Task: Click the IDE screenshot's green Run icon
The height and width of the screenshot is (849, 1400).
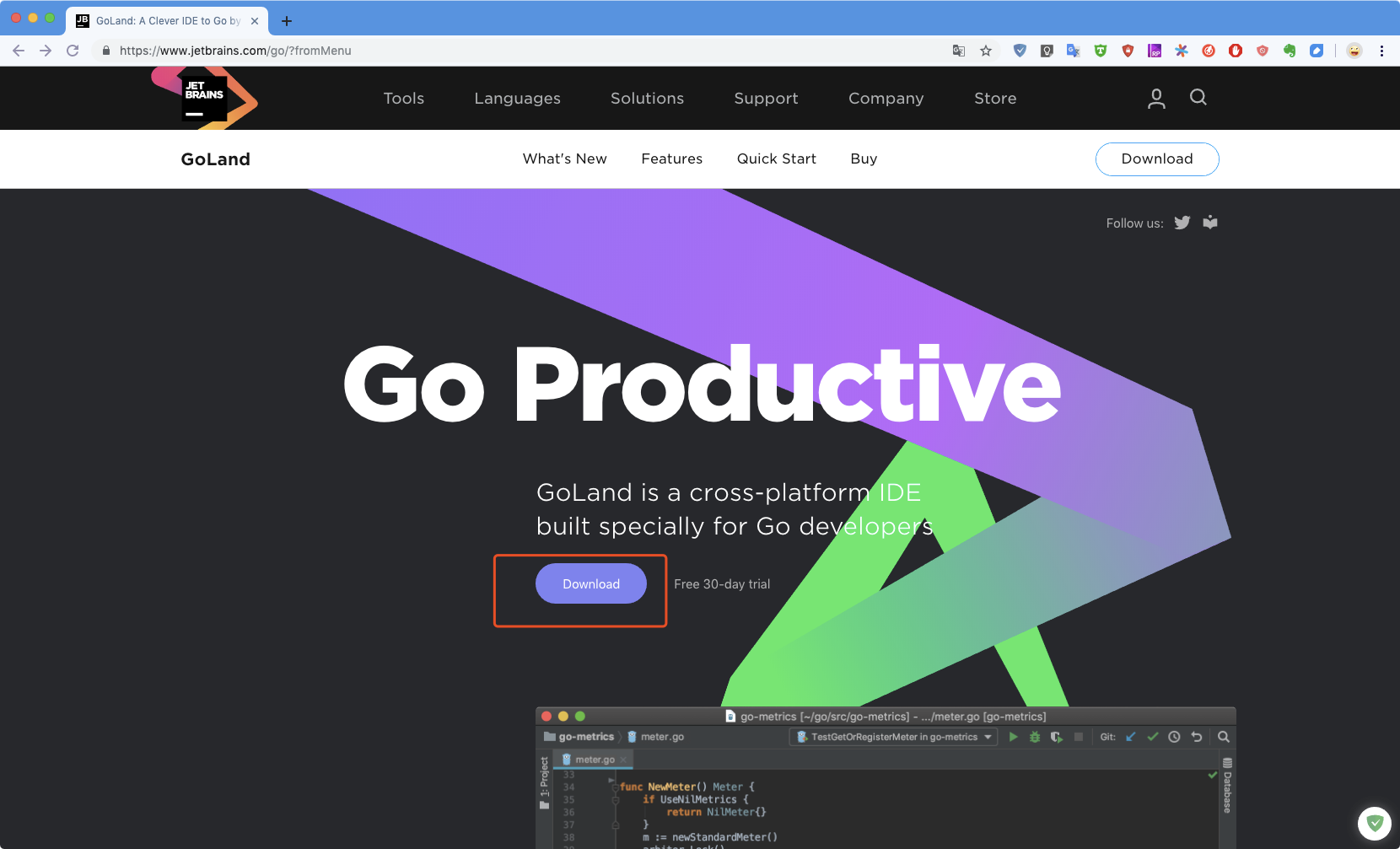Action: tap(1013, 737)
